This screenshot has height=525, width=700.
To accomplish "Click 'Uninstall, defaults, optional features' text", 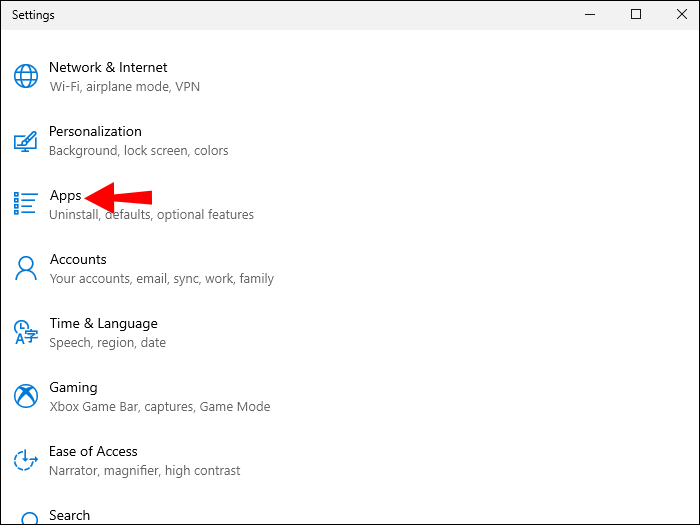I will tap(151, 215).
